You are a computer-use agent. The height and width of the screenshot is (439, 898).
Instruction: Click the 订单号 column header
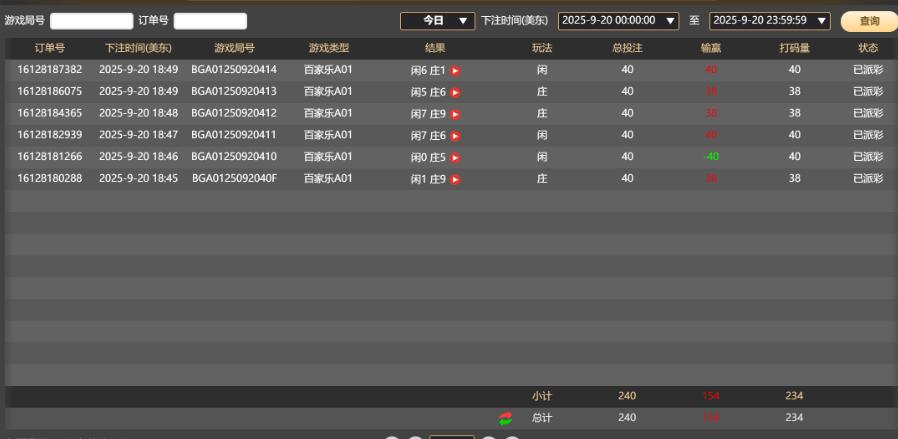click(x=50, y=48)
